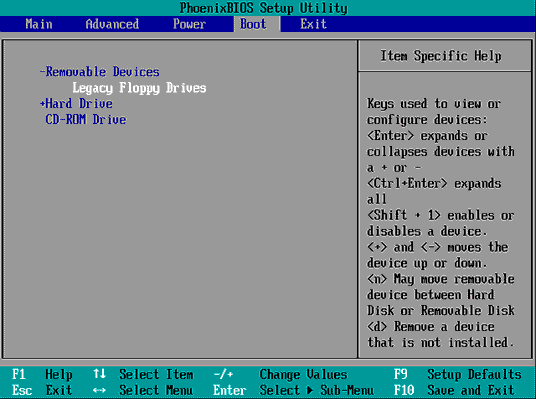Click help text '<d> Remove a device'

(431, 327)
